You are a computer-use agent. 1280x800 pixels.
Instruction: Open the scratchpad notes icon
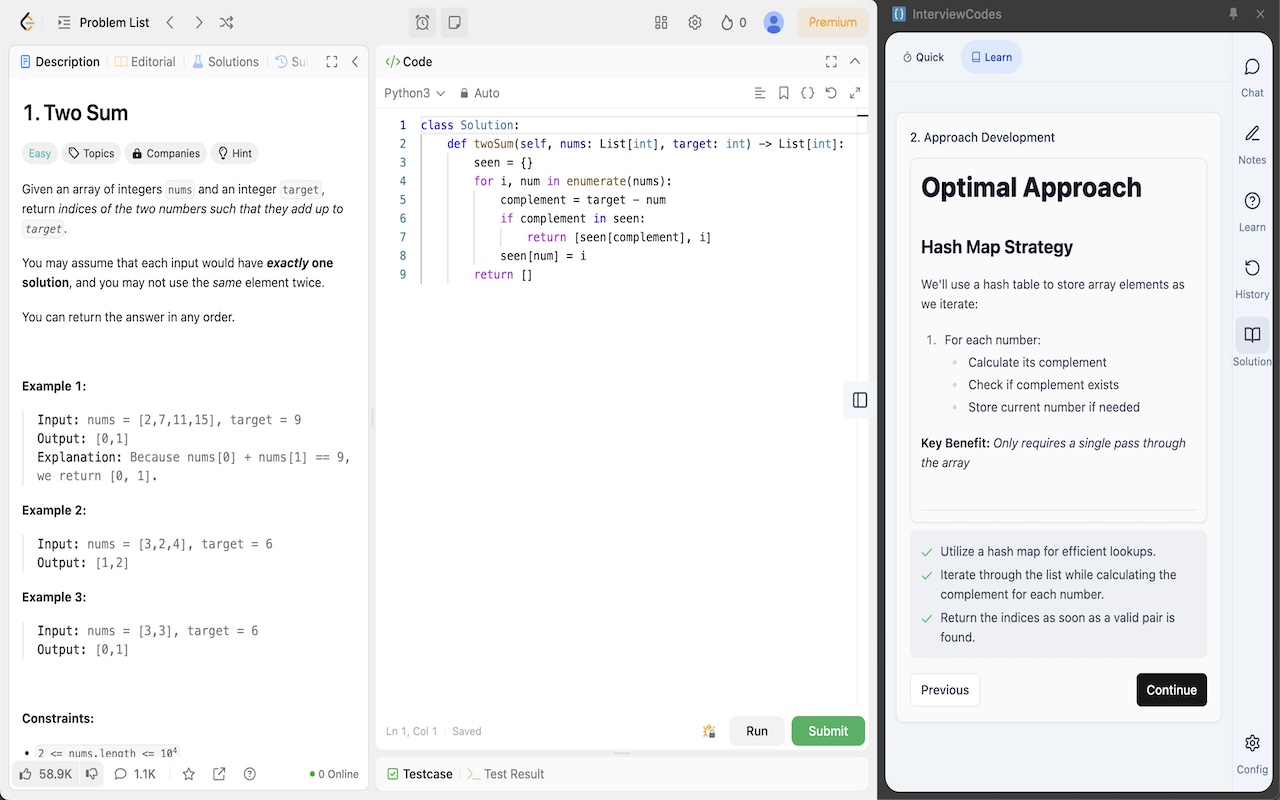point(454,22)
